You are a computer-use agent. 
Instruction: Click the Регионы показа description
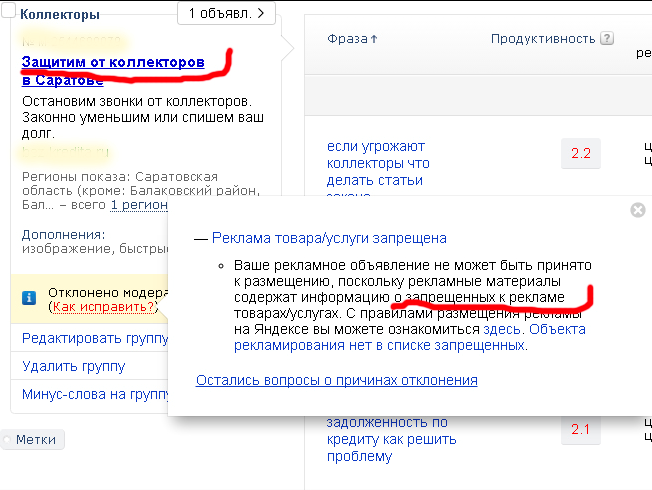(x=141, y=191)
